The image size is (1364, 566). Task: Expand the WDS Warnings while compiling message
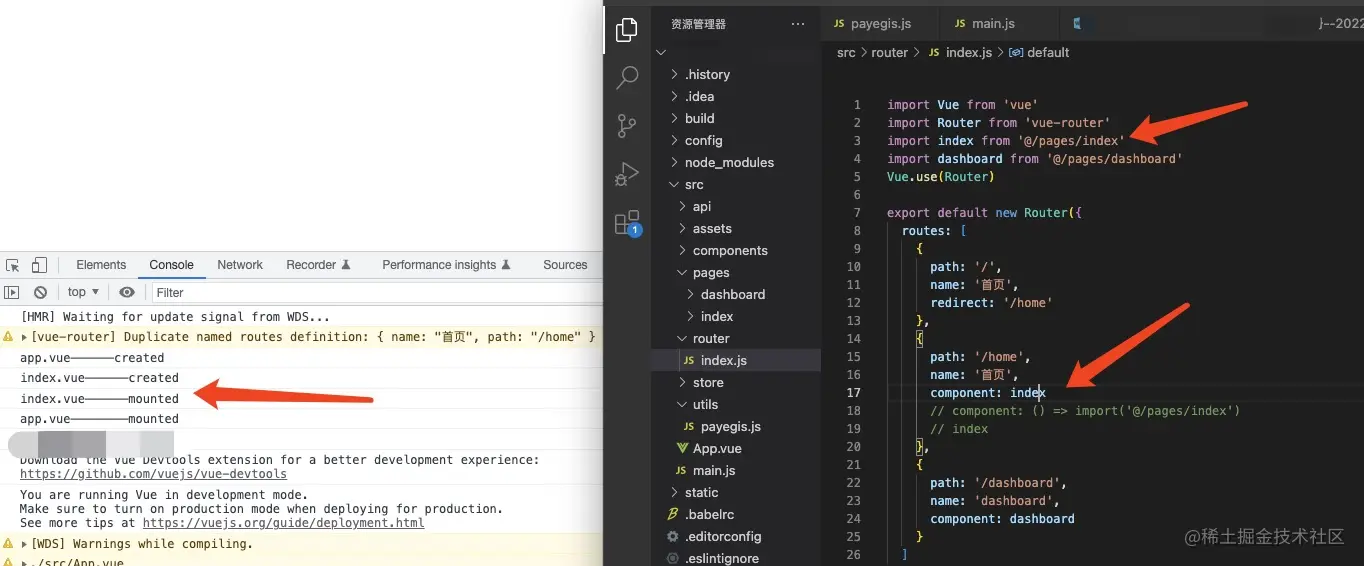tap(25, 544)
